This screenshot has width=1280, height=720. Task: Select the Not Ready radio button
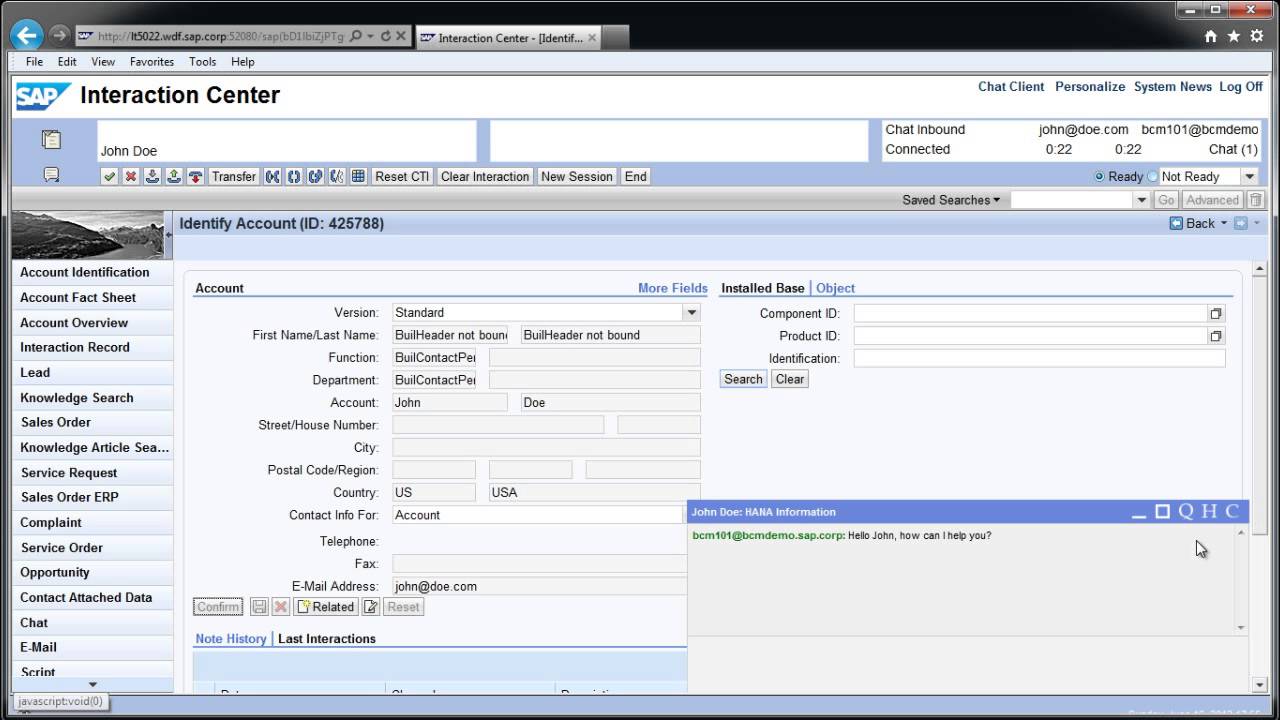pos(1152,176)
